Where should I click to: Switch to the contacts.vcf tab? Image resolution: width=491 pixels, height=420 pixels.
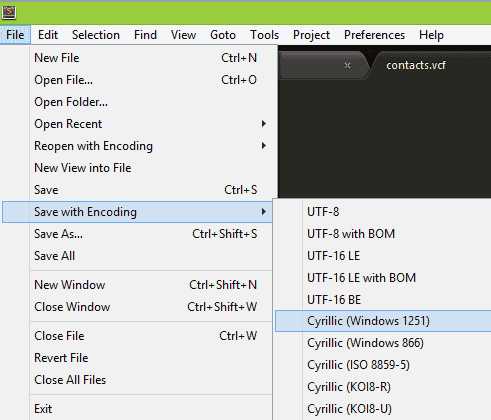416,65
